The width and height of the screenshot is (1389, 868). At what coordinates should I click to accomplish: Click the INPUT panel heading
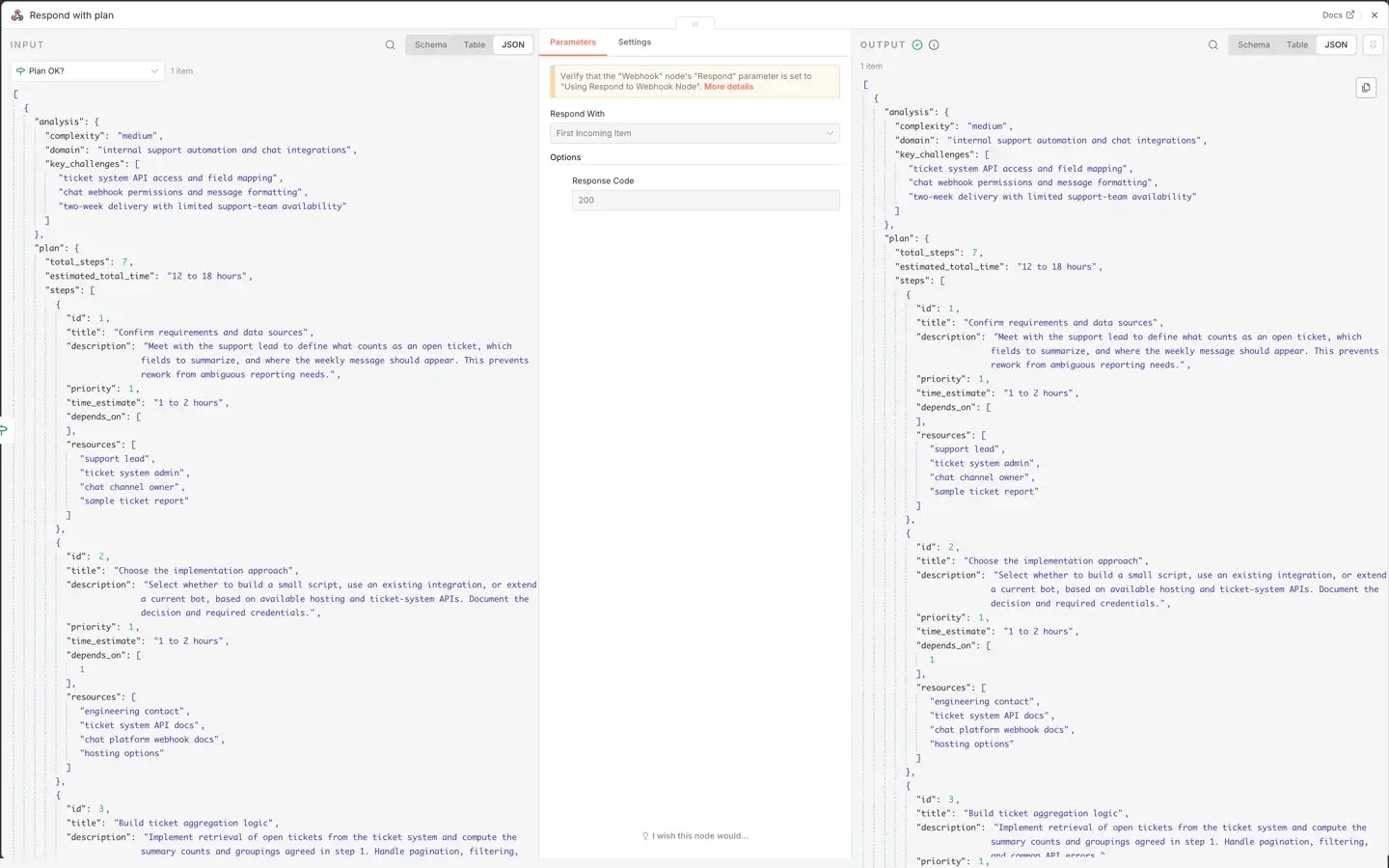[27, 45]
